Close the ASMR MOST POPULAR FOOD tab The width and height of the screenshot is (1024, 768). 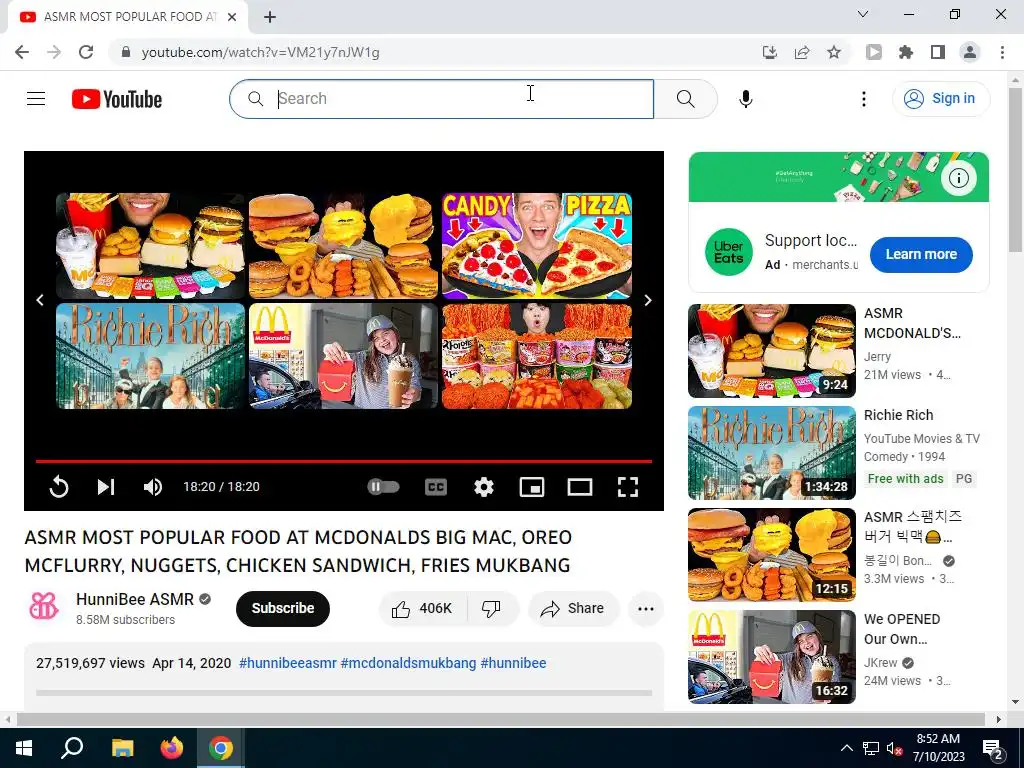[x=232, y=17]
